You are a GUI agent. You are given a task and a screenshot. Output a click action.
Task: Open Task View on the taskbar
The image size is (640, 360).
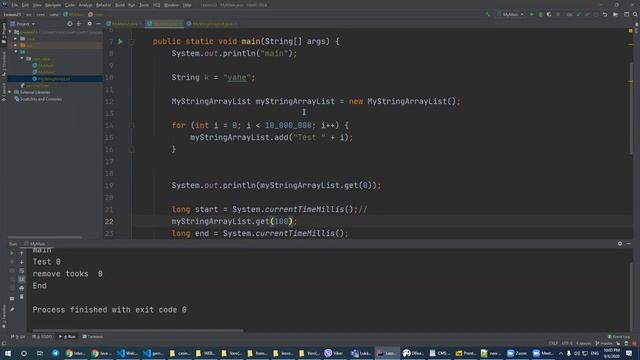point(40,353)
